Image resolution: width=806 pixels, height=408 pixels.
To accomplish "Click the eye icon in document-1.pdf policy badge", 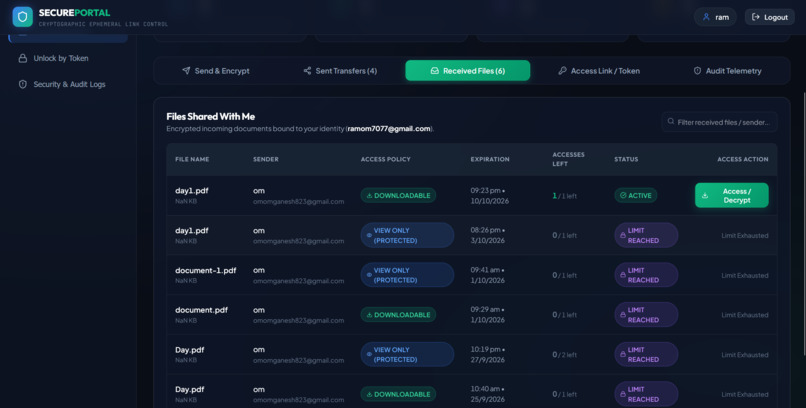I will coord(369,275).
